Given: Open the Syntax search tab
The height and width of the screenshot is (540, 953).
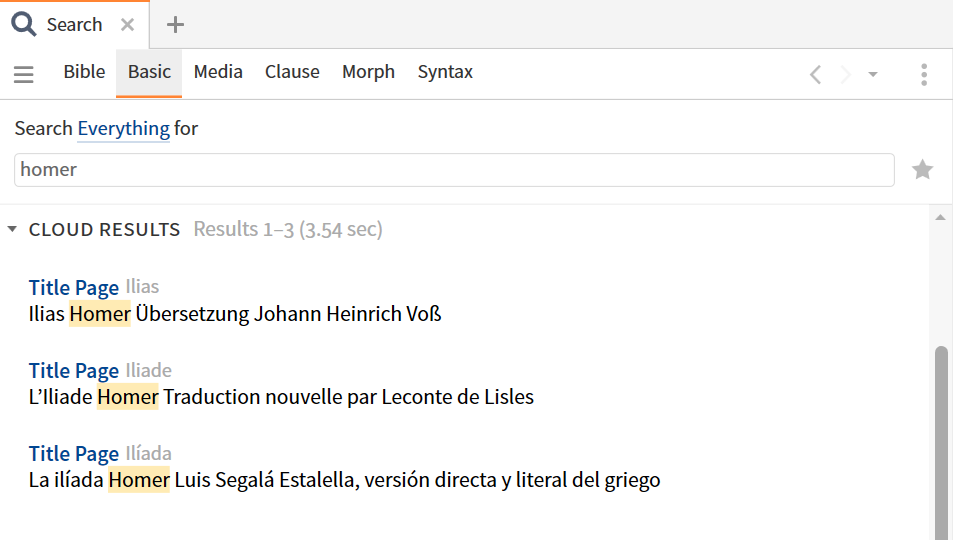Looking at the screenshot, I should click(446, 72).
